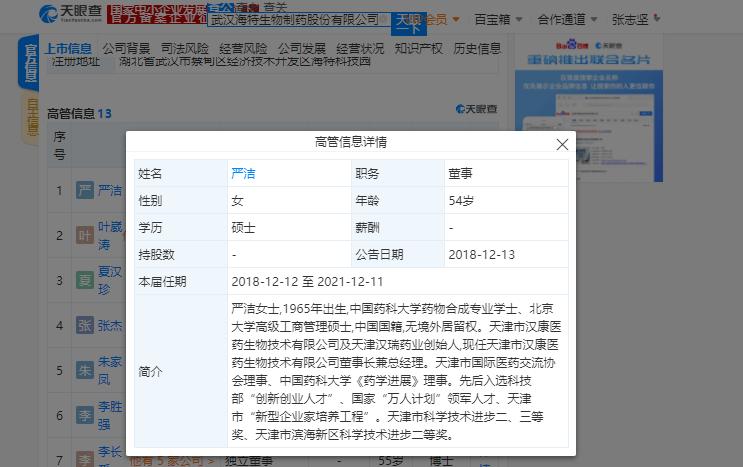This screenshot has height=467, width=743.
Task: Open the 张志坚 user account menu
Action: [635, 19]
